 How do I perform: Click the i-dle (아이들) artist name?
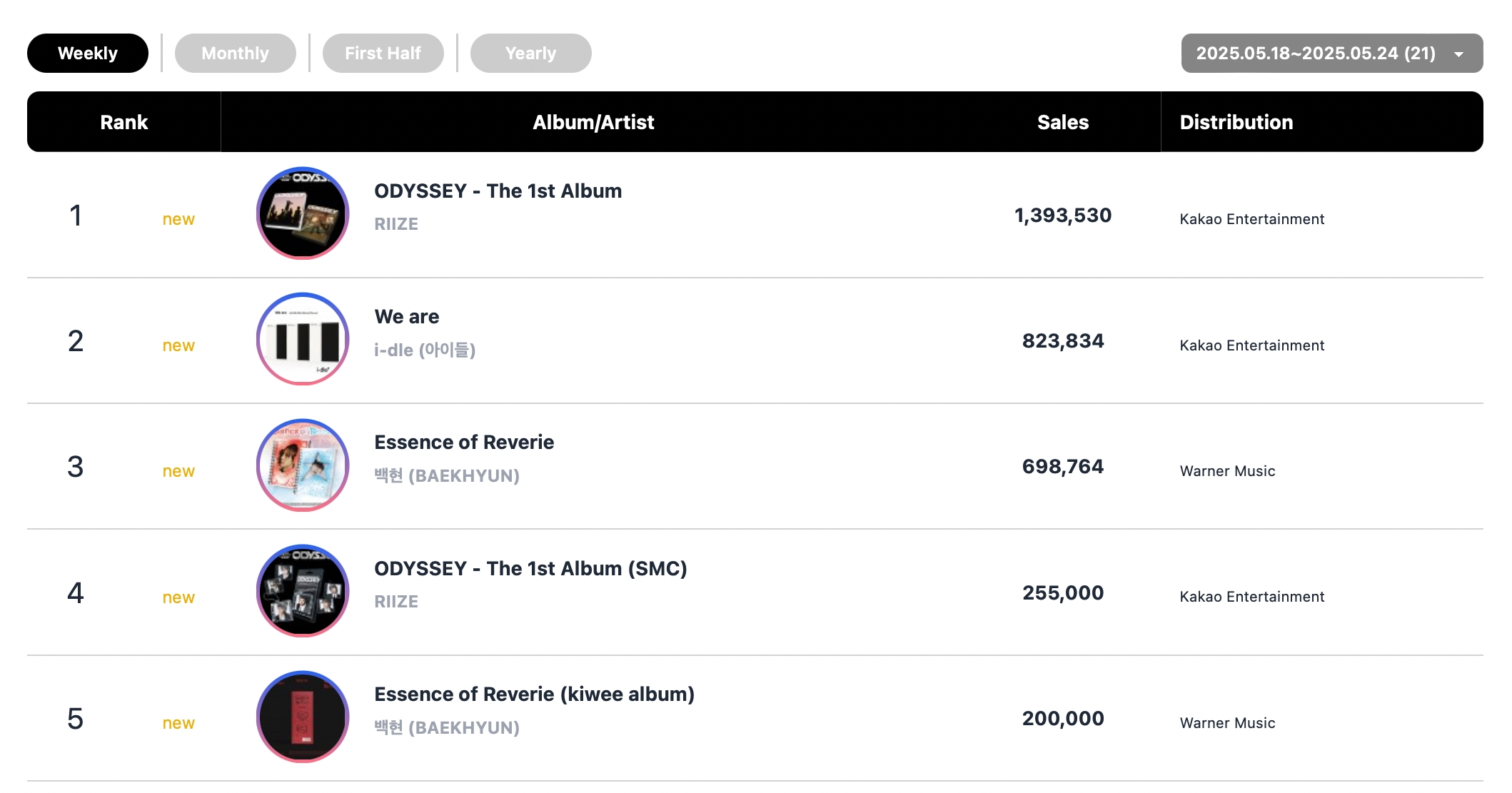point(425,350)
